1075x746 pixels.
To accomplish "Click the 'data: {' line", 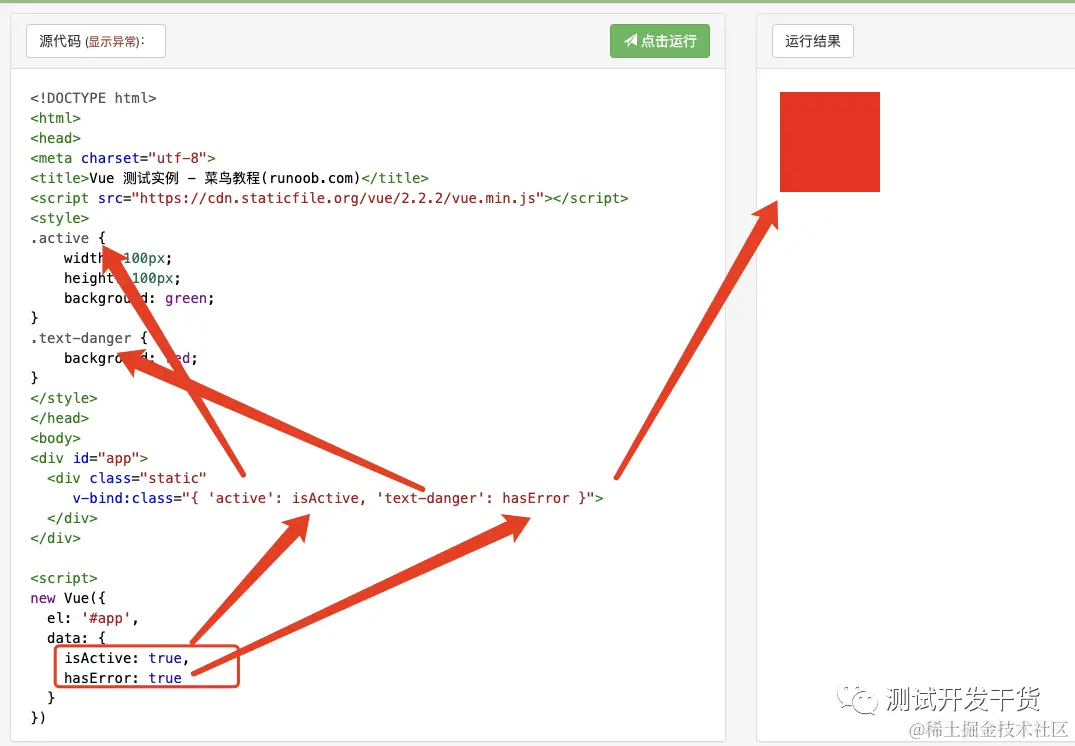I will (x=76, y=638).
